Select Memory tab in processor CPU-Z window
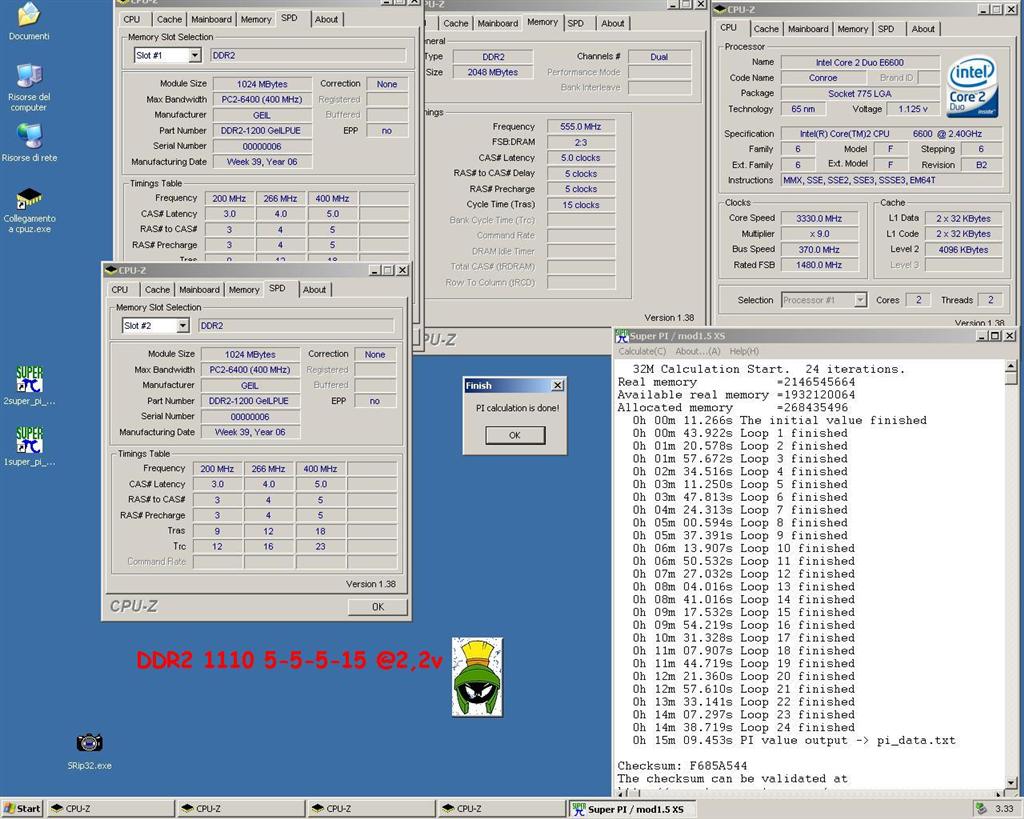Viewport: 1024px width, 819px height. (x=852, y=29)
